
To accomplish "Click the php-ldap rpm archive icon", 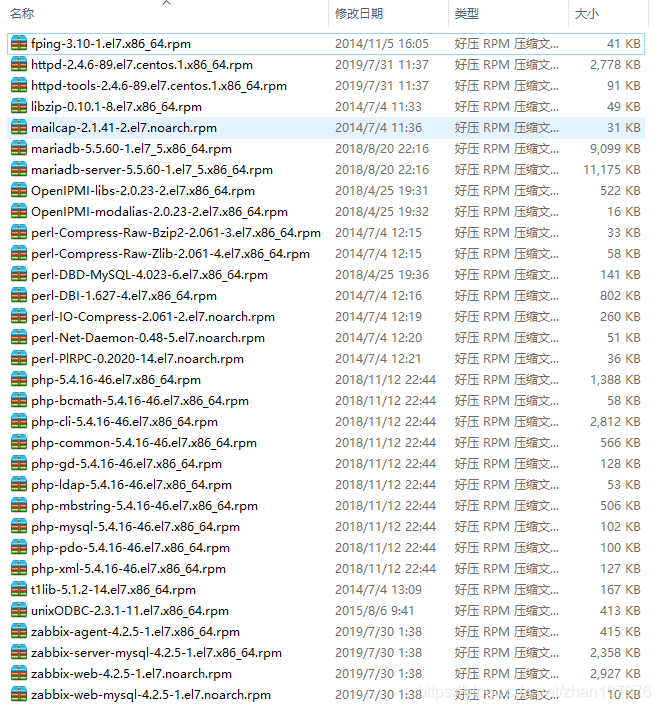I will 19,485.
